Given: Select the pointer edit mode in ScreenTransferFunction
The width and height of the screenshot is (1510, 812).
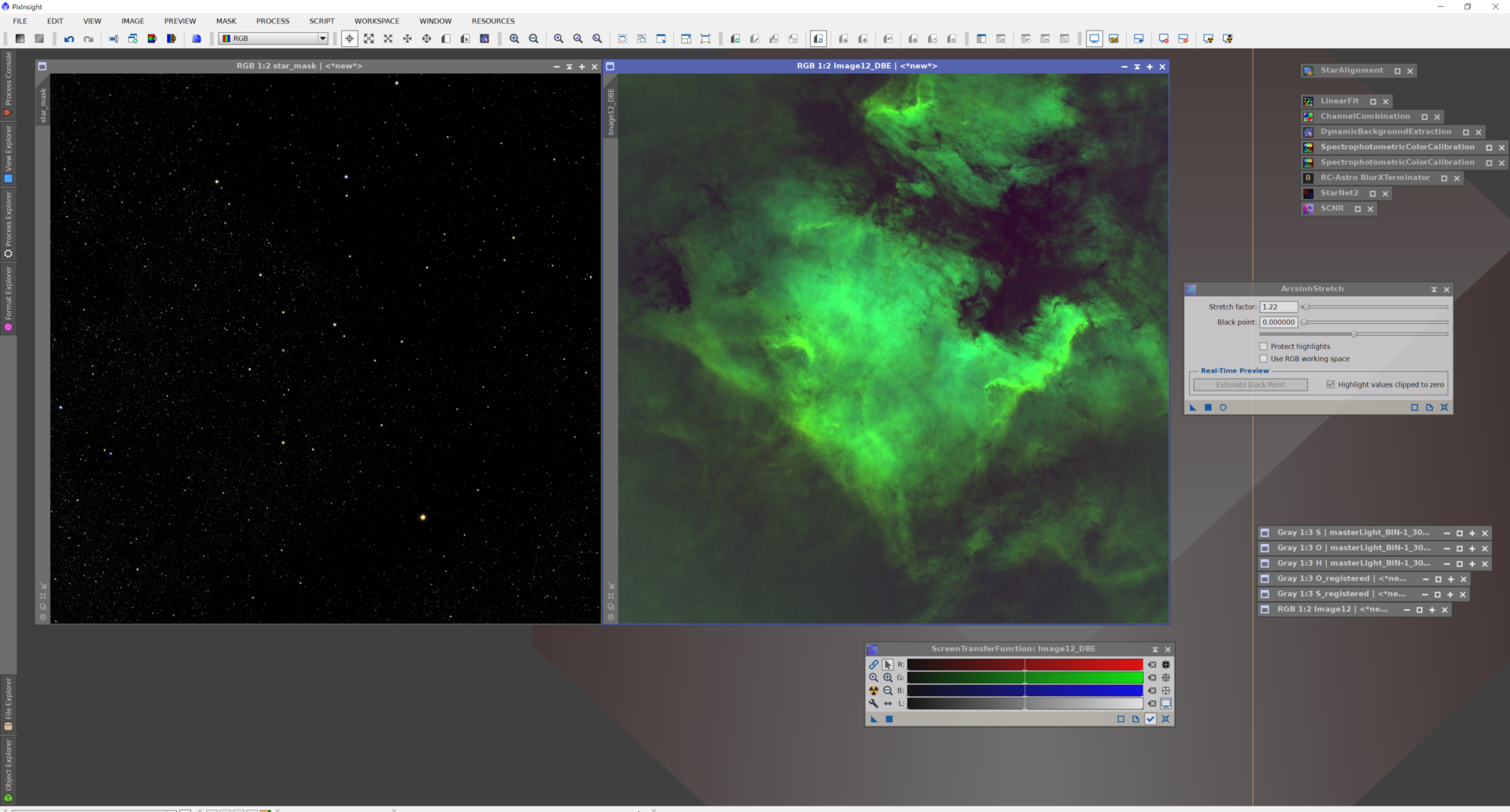Looking at the screenshot, I should tap(888, 664).
